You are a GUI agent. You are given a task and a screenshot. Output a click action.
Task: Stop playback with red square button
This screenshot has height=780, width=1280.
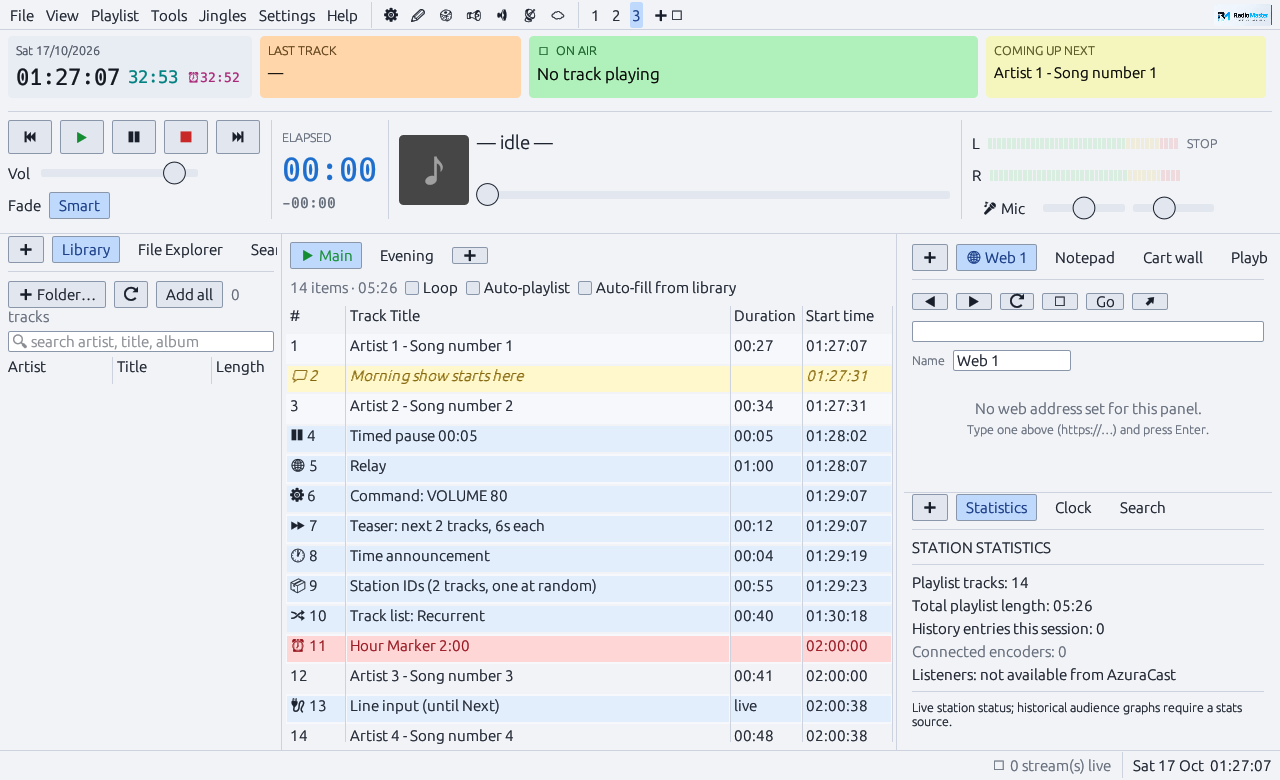tap(186, 137)
